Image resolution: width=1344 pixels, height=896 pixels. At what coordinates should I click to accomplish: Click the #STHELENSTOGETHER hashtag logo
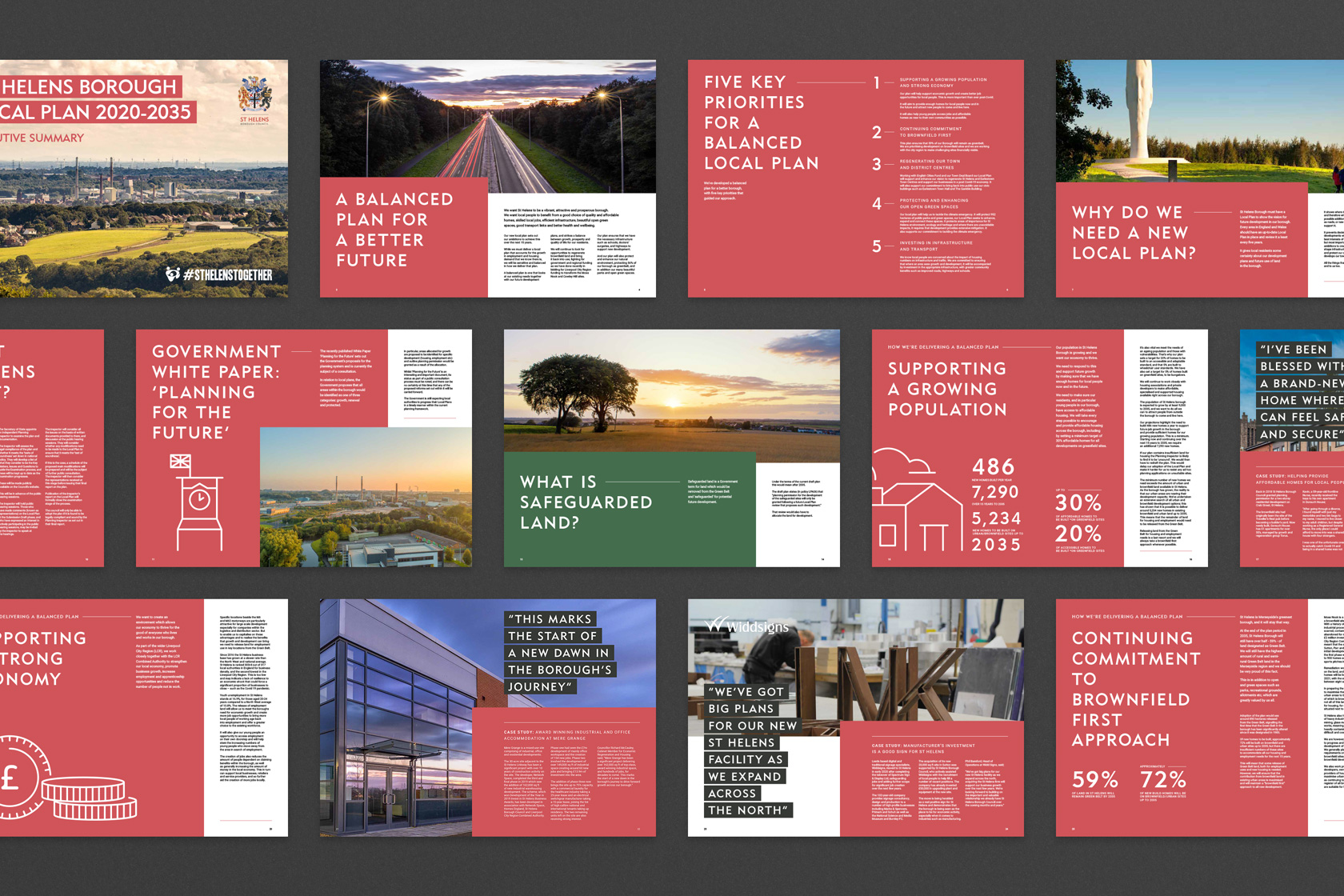(218, 274)
